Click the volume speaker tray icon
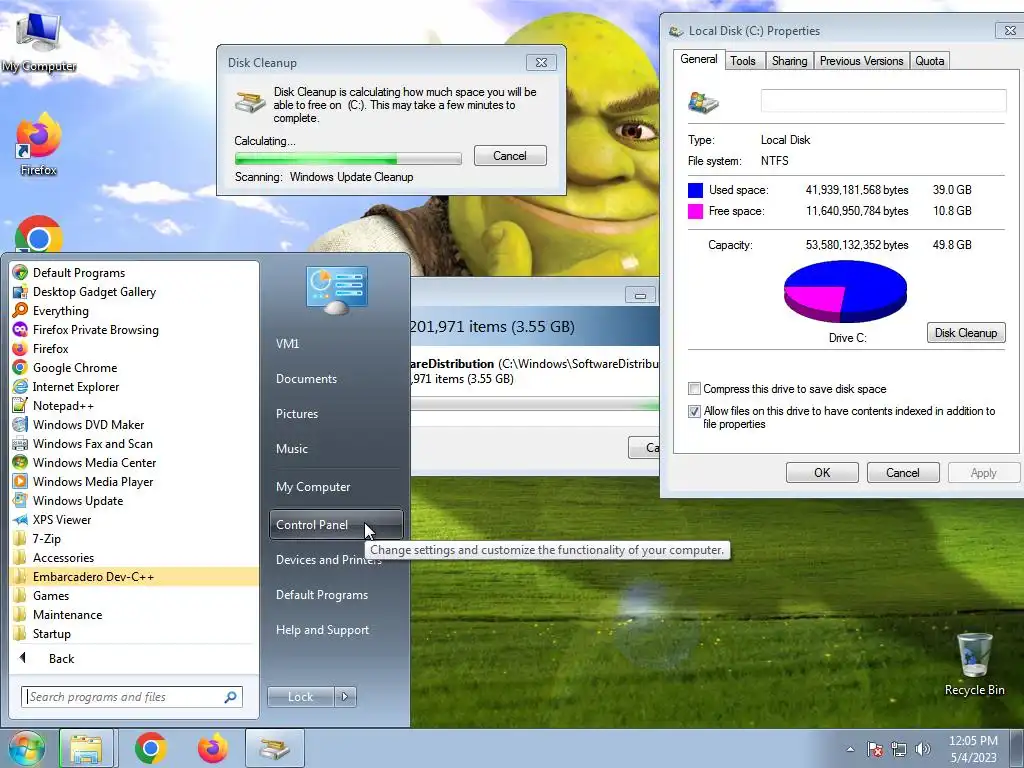1024x768 pixels. (x=922, y=749)
